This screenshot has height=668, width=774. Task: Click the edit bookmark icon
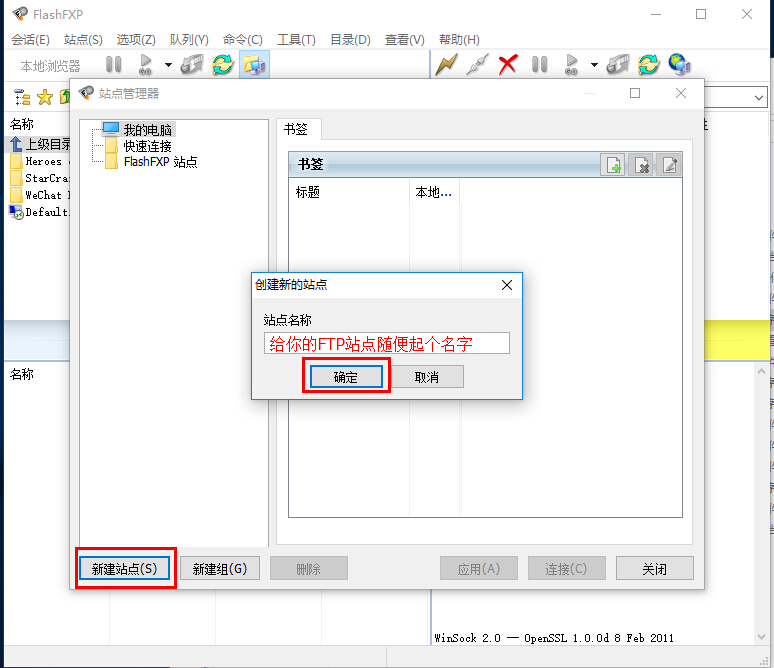(x=669, y=165)
